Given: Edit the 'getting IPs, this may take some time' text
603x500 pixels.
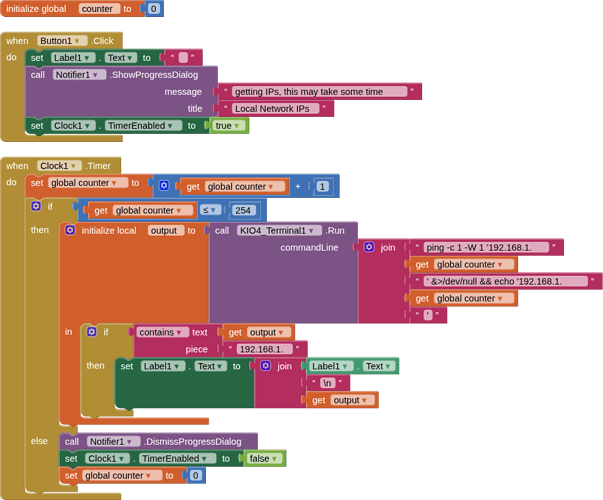Looking at the screenshot, I should coord(319,92).
